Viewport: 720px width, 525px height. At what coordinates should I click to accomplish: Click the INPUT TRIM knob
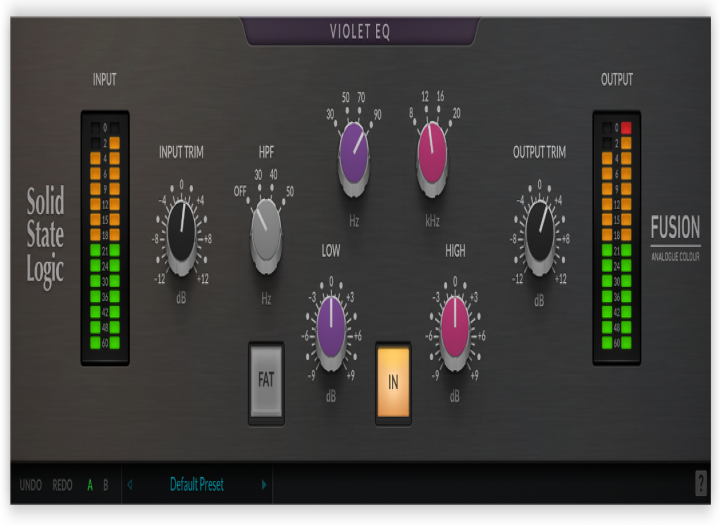181,237
